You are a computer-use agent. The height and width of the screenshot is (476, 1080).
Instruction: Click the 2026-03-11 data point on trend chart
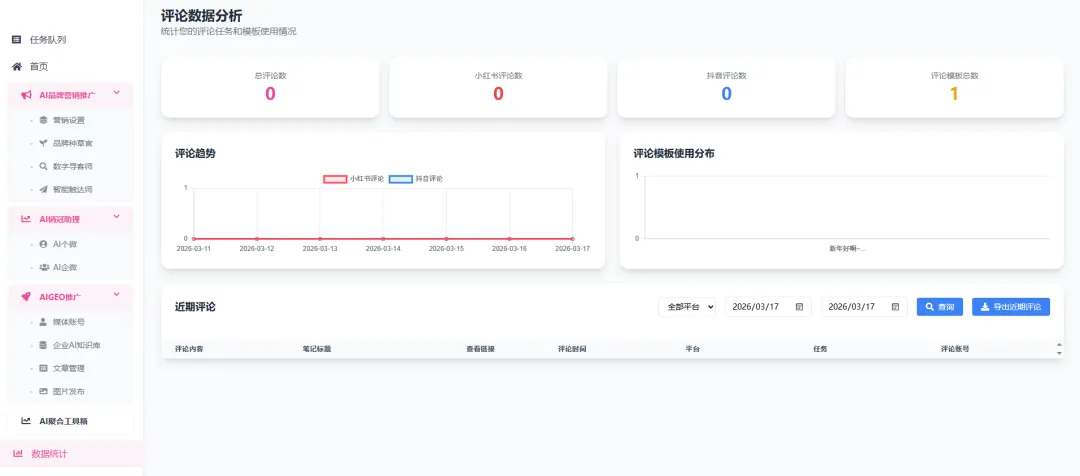(x=194, y=238)
